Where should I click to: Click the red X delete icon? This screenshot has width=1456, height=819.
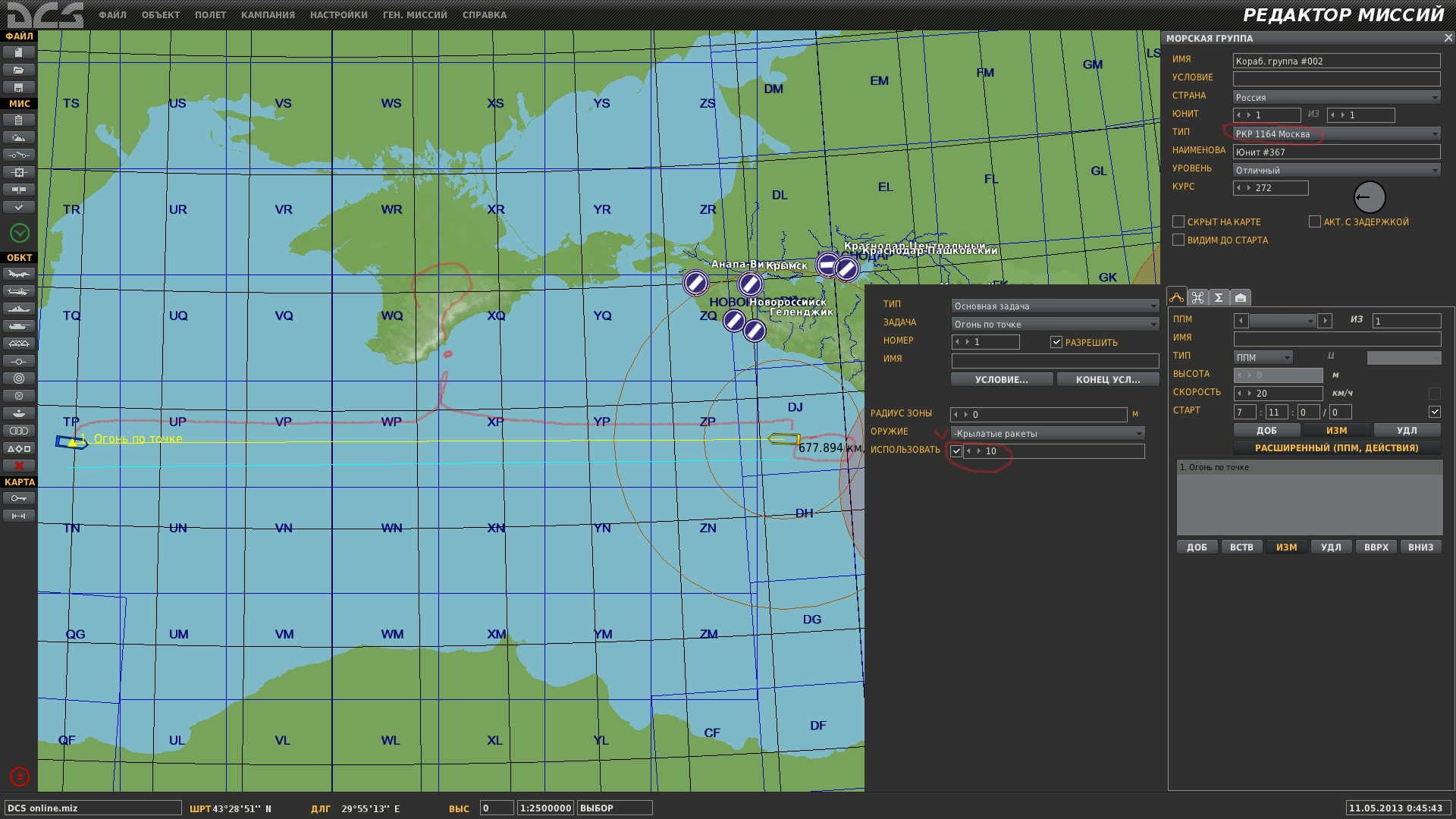tap(19, 466)
